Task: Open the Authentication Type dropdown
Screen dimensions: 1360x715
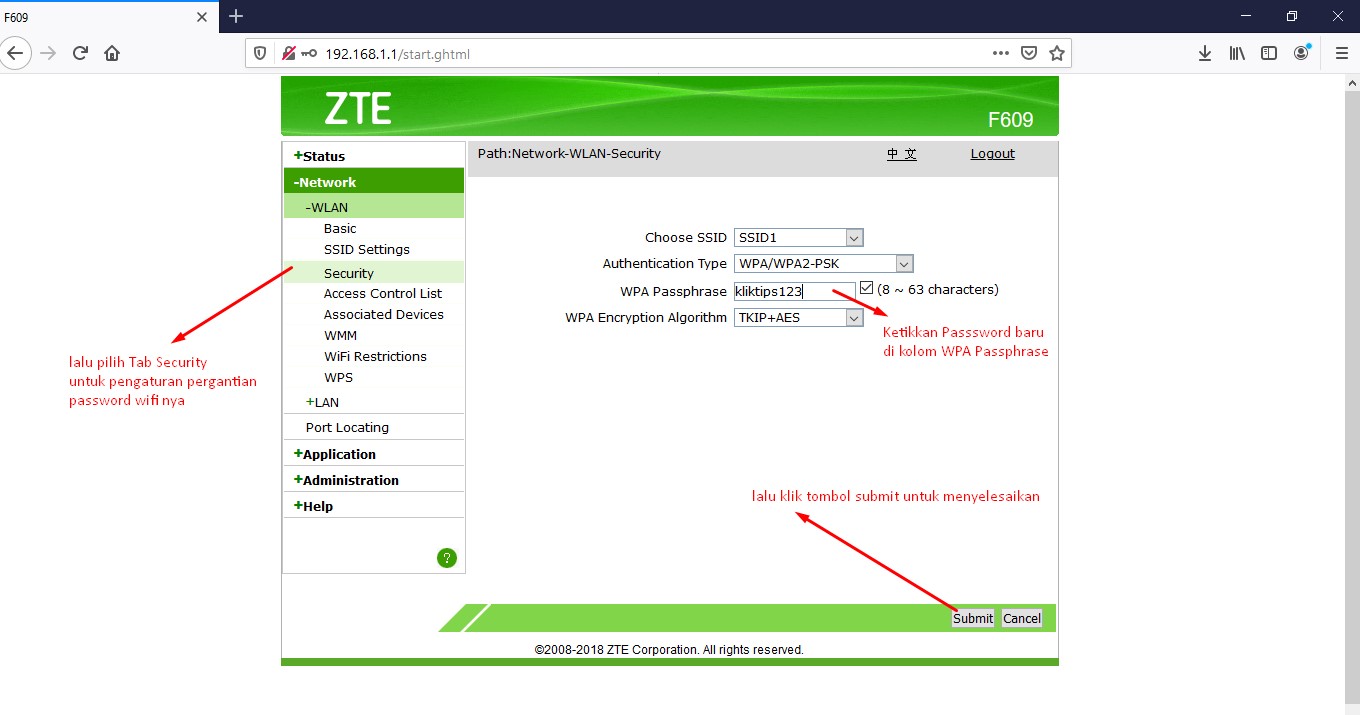Action: [823, 264]
